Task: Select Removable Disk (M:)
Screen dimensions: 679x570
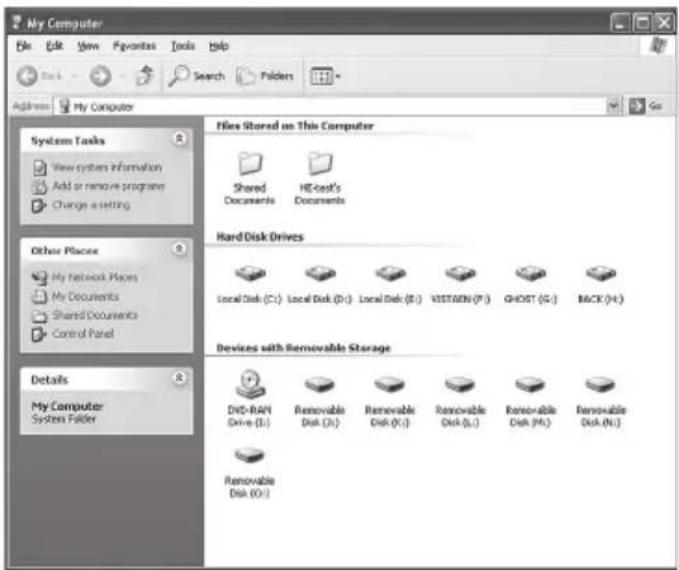Action: click(x=530, y=402)
